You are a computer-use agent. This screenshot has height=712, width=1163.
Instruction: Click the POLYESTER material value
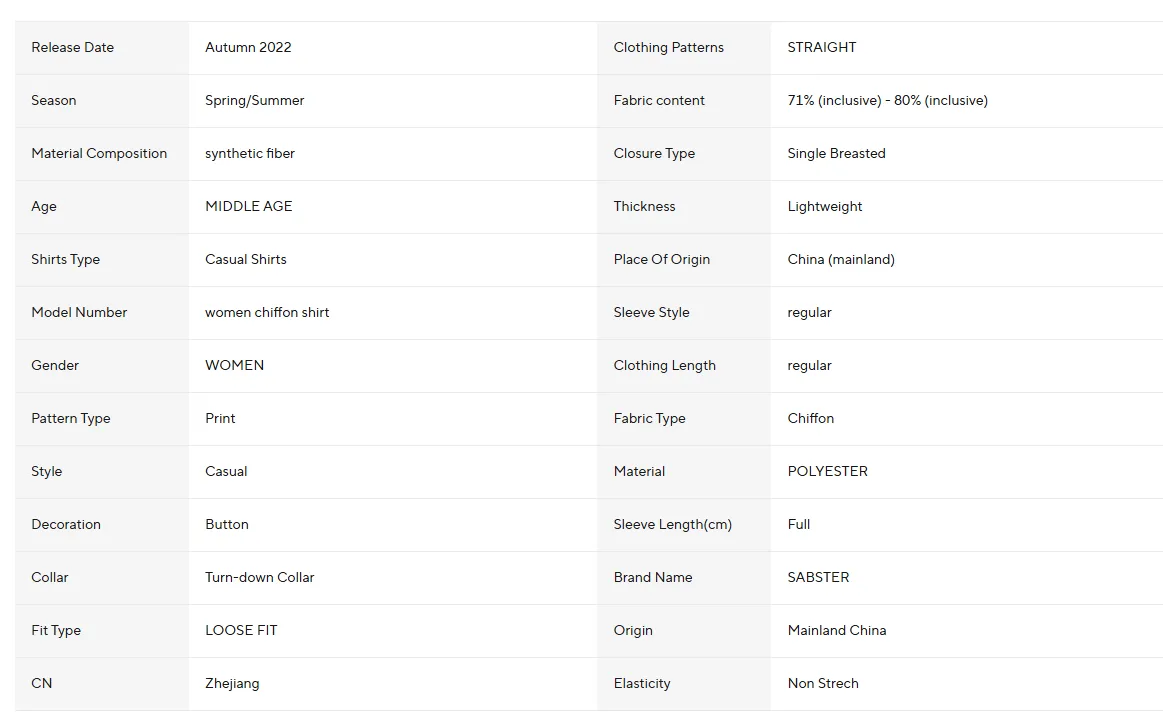click(x=828, y=472)
